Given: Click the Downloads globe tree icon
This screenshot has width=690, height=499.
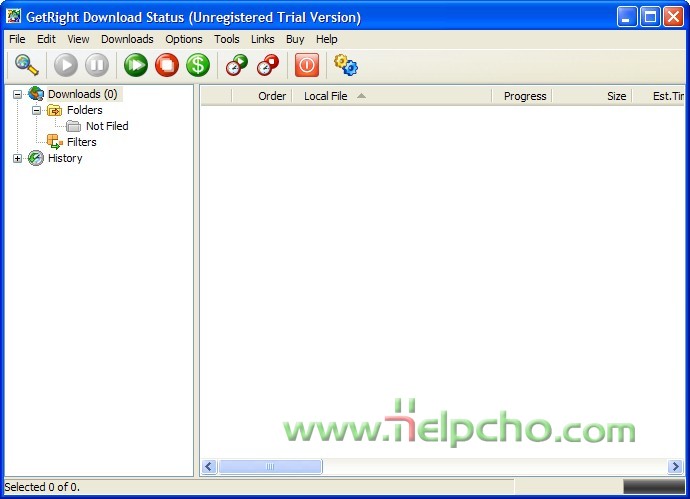Looking at the screenshot, I should (x=36, y=94).
